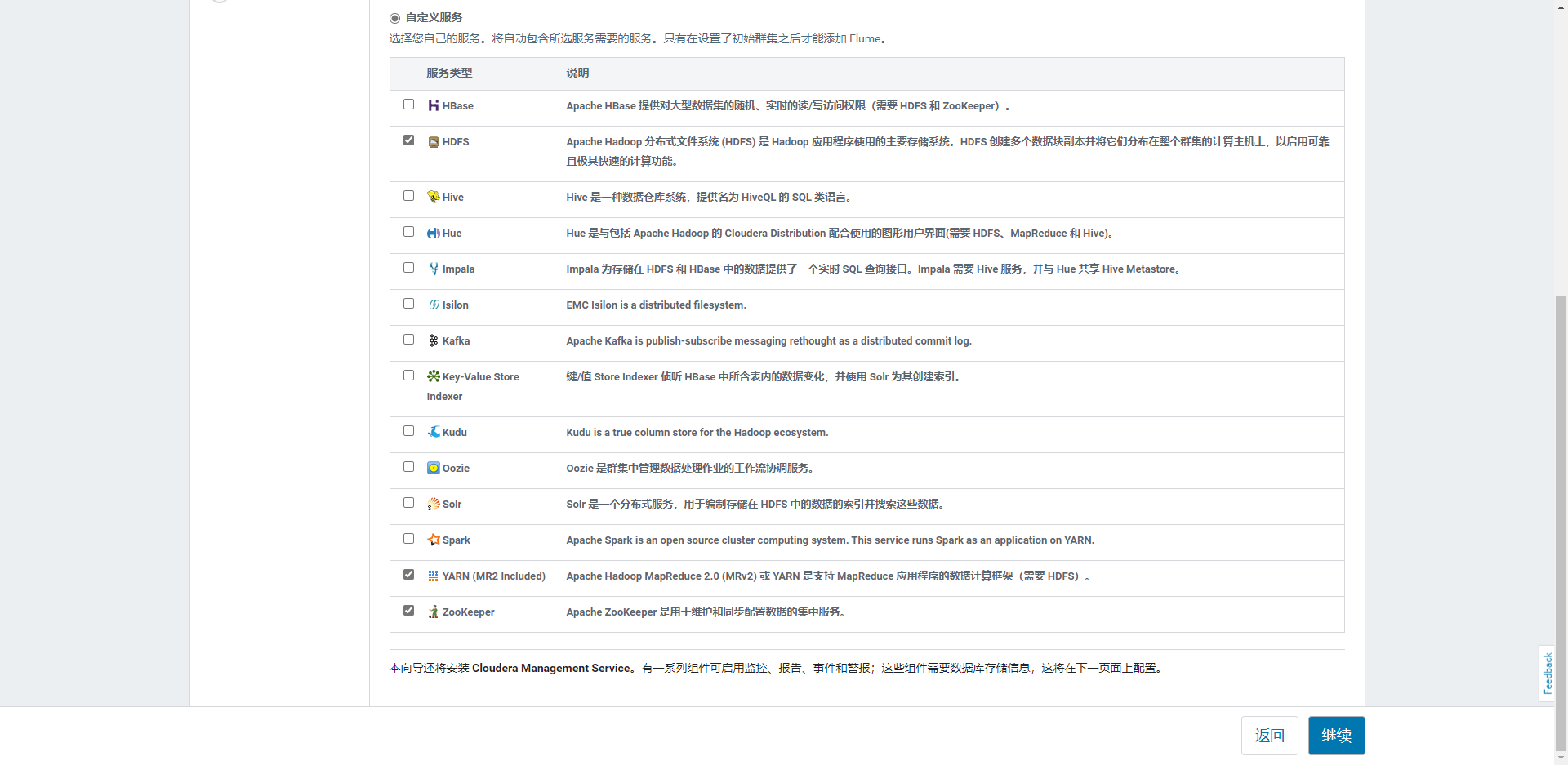
Task: Click the 返回 button to go back
Action: coord(1269,736)
